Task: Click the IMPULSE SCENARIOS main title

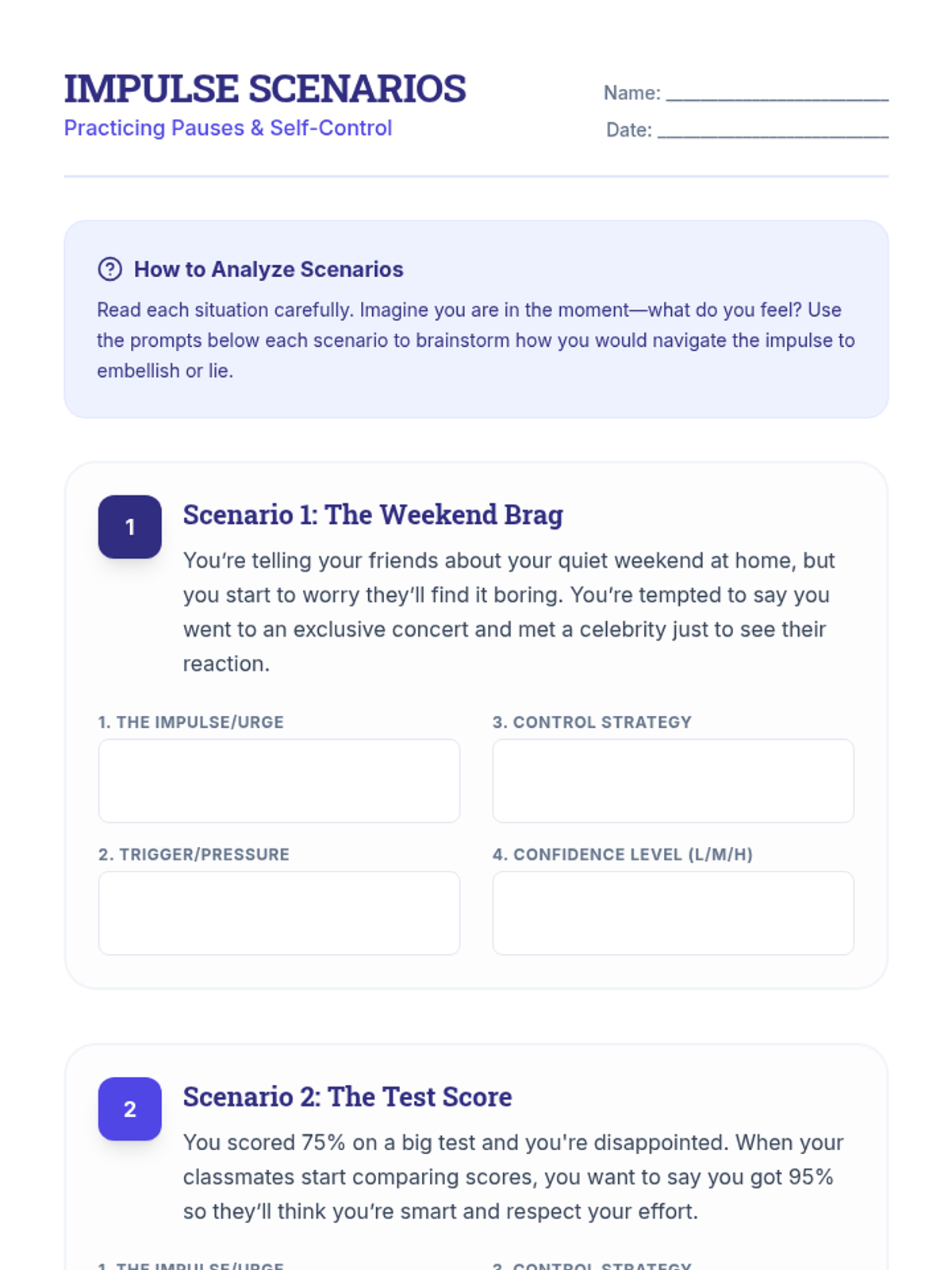Action: point(265,88)
